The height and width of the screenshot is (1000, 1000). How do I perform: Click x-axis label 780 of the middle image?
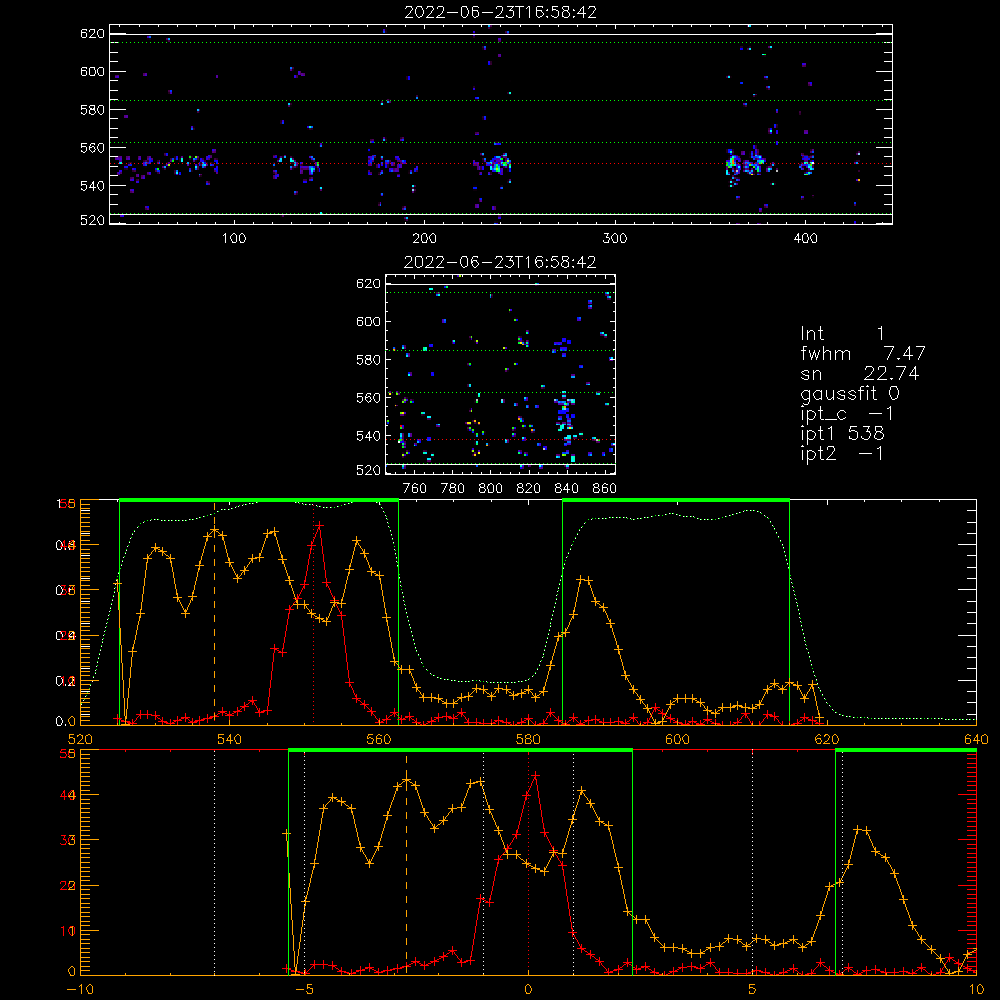453,489
